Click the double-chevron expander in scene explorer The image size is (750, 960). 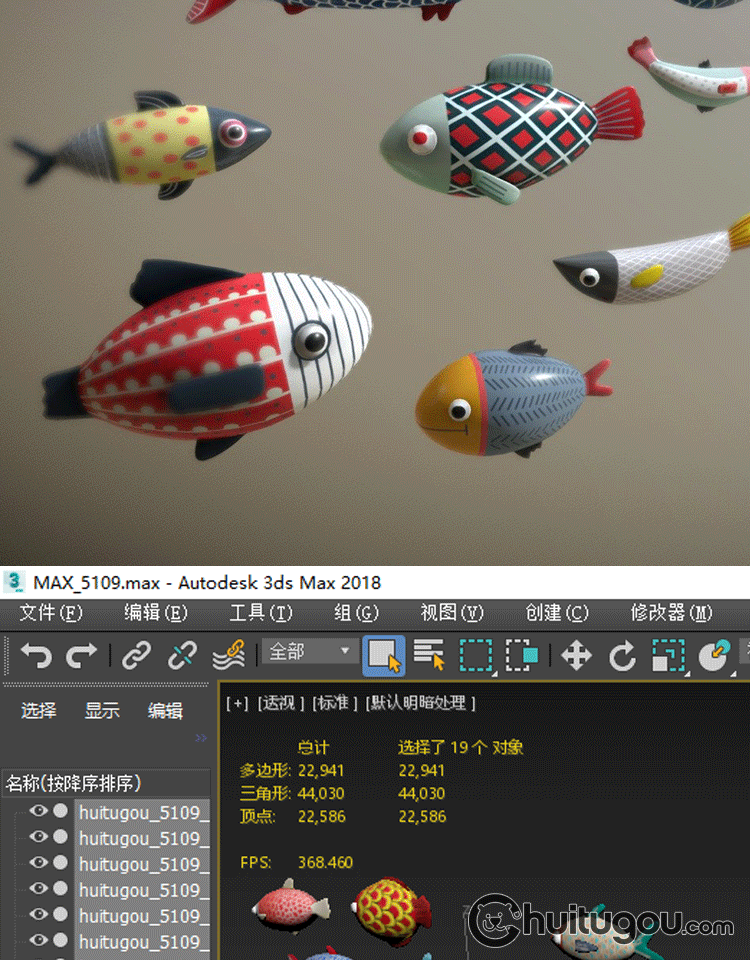tap(201, 738)
